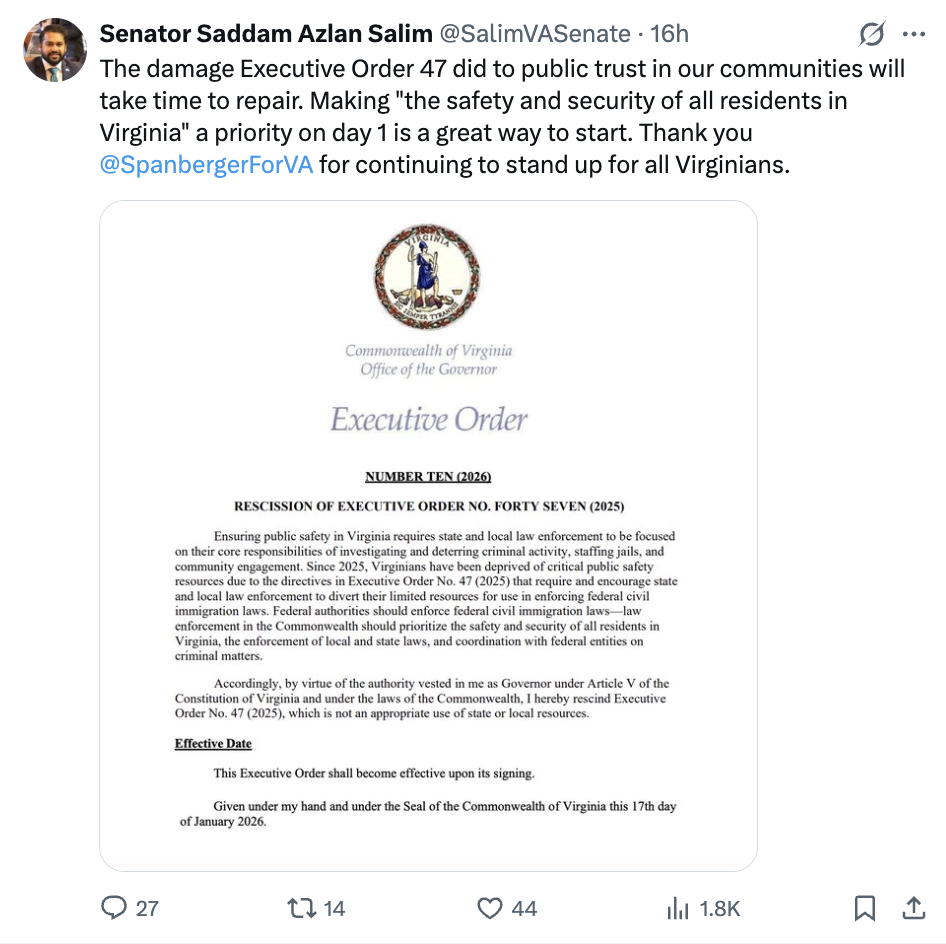
Task: Click the reply speech bubble icon
Action: coord(115,908)
